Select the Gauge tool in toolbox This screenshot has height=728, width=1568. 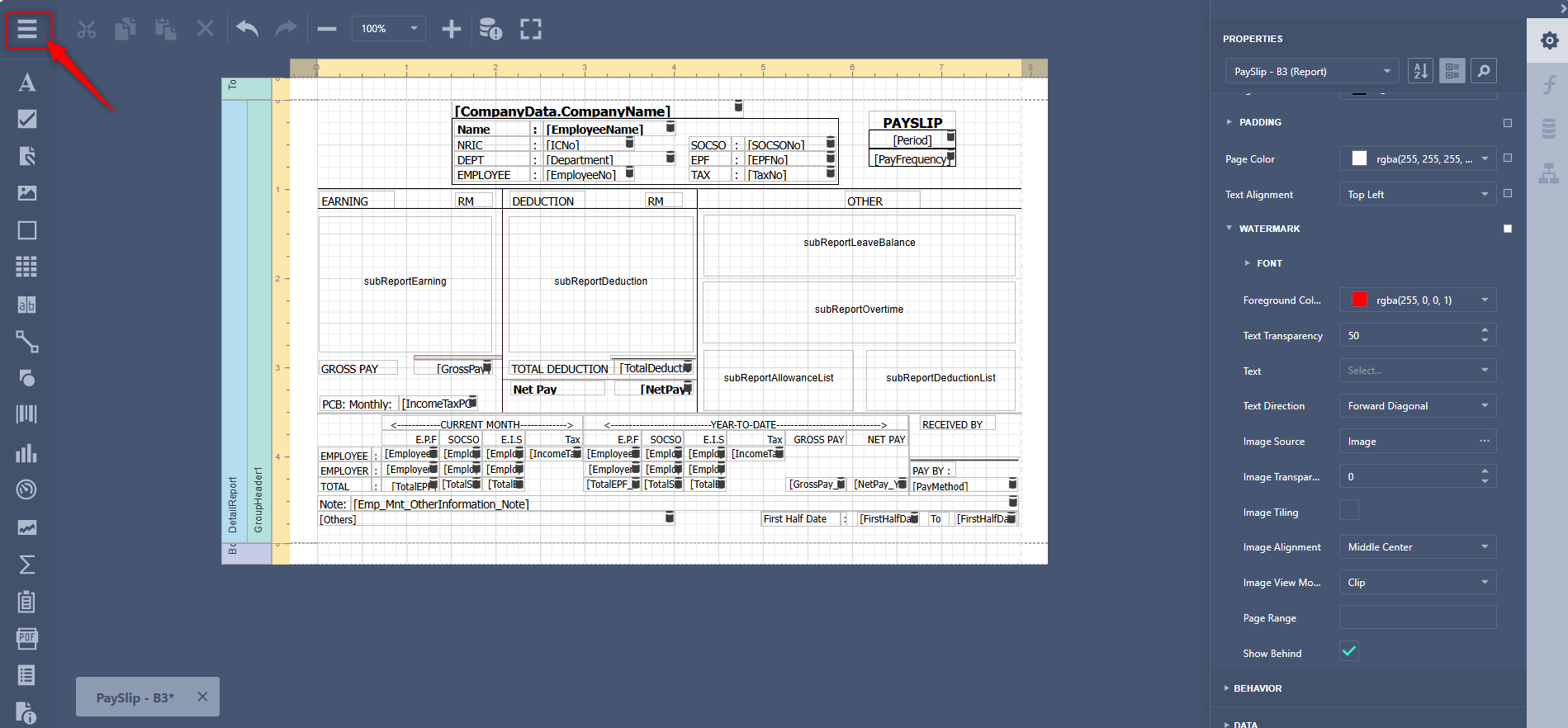(27, 489)
